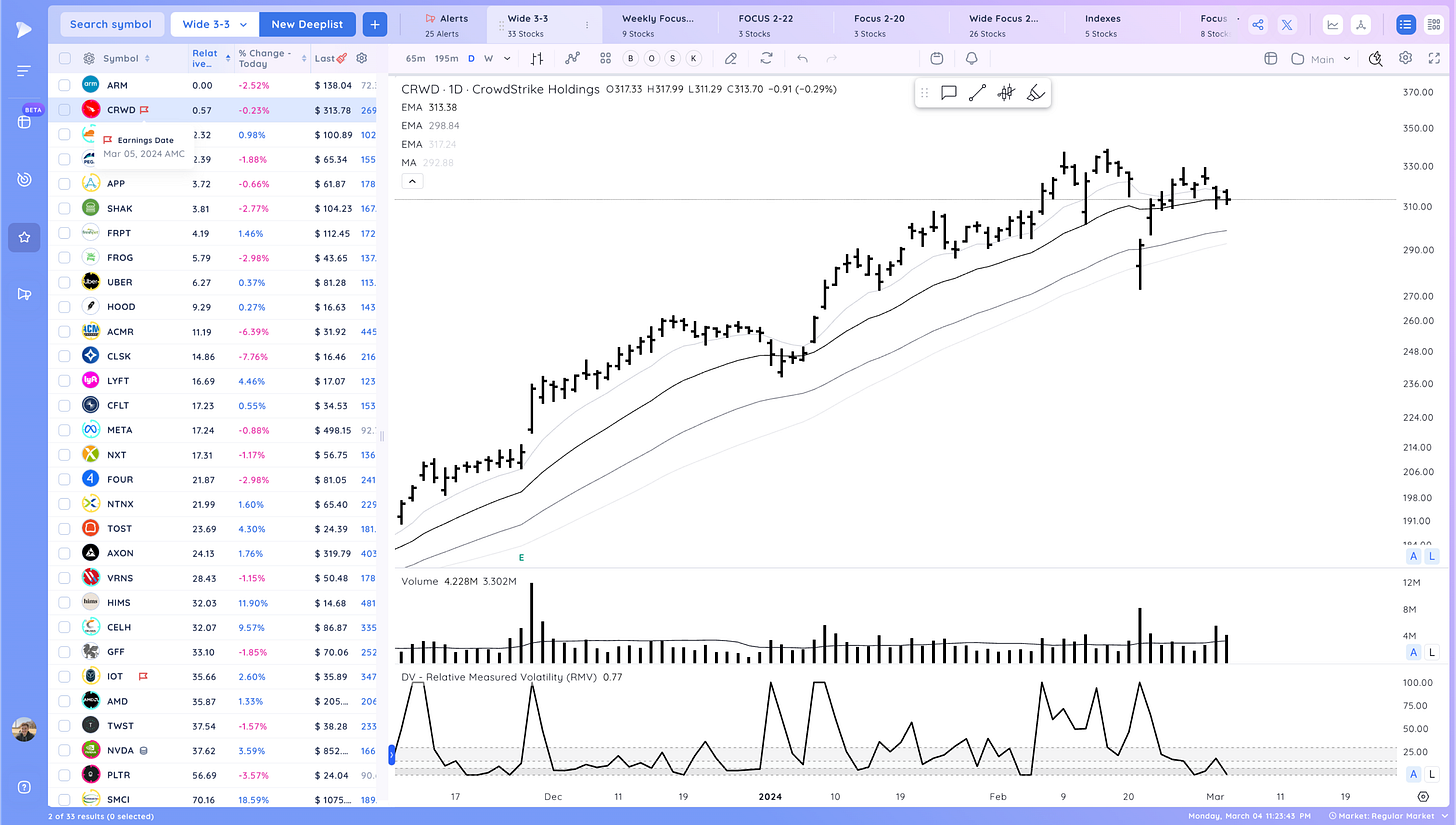Click the fullscreen expand icon
1456x825 pixels.
(1436, 59)
